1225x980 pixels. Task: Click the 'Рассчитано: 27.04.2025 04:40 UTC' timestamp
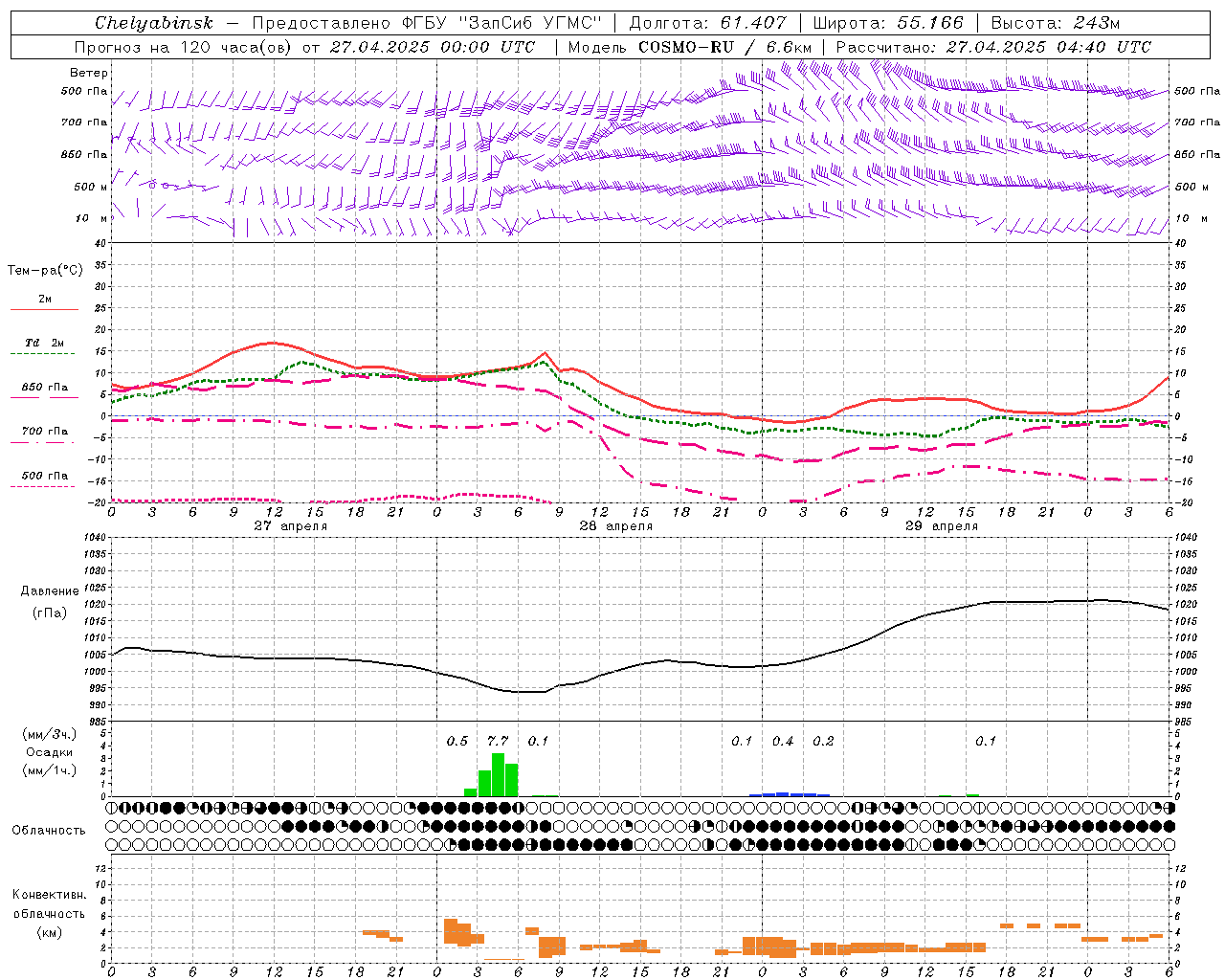click(x=993, y=47)
